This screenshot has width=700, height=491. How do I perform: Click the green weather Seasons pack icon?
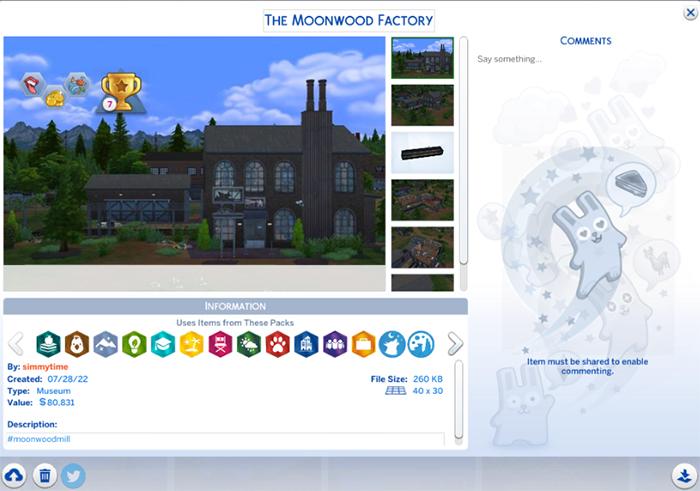click(249, 344)
